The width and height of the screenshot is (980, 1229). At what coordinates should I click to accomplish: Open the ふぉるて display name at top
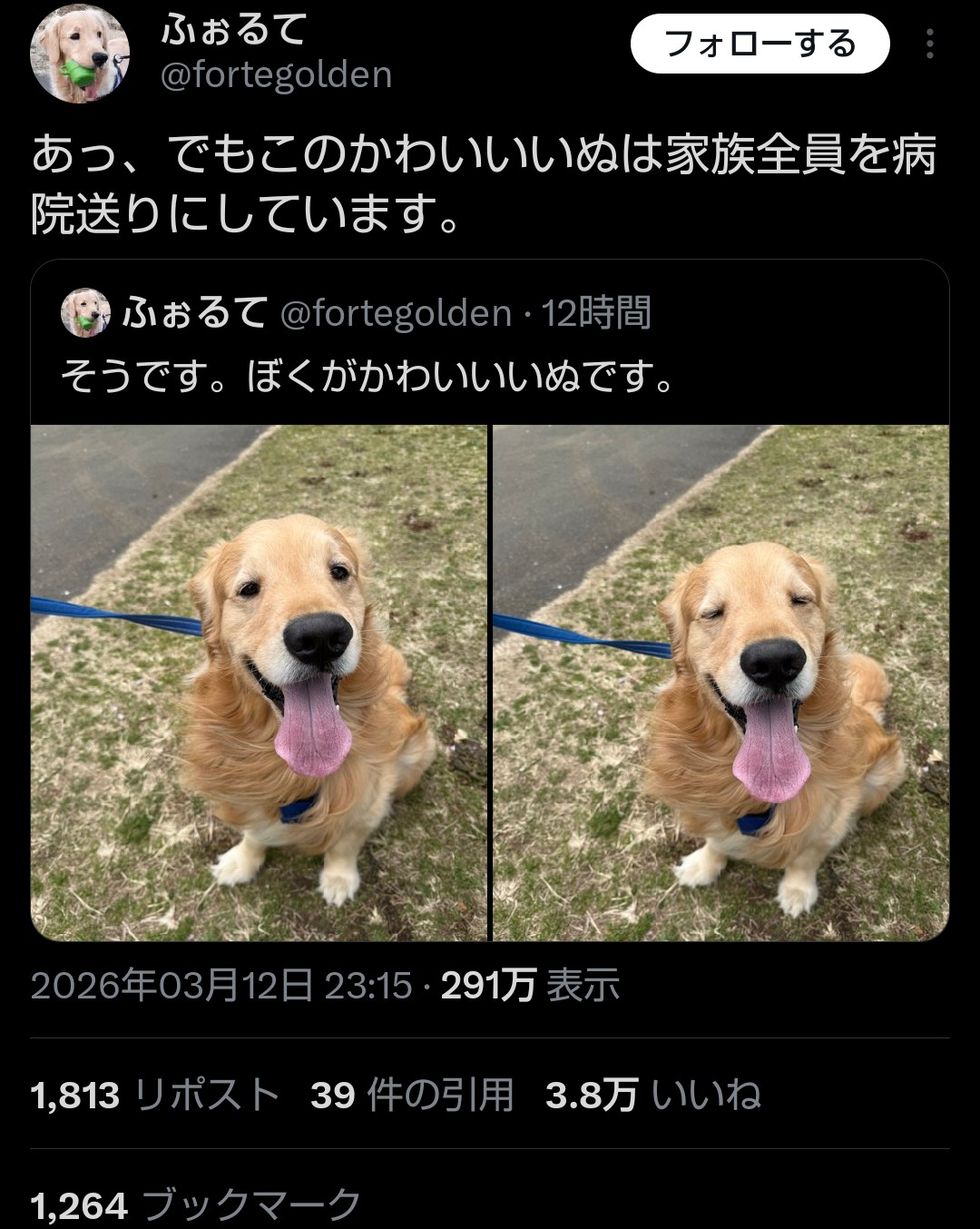pos(234,29)
